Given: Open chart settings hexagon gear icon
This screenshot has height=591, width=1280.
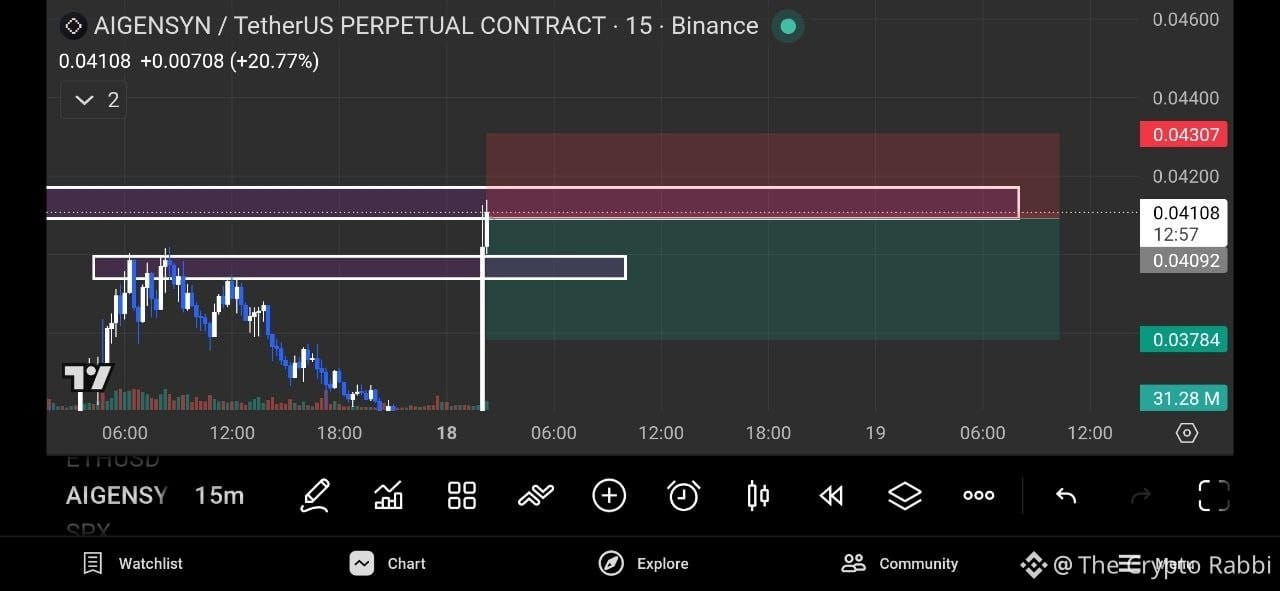Looking at the screenshot, I should tap(1187, 433).
